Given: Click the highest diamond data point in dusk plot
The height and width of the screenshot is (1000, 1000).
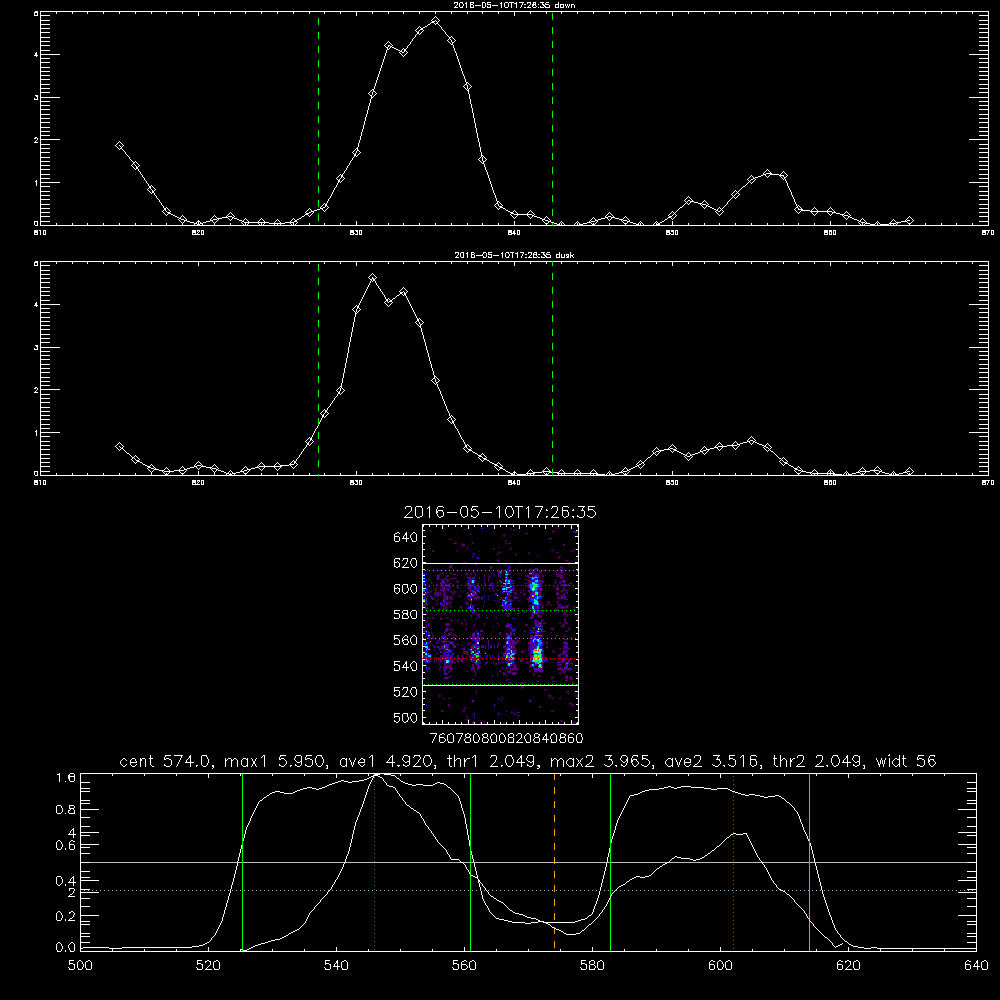Looking at the screenshot, I should point(372,278).
